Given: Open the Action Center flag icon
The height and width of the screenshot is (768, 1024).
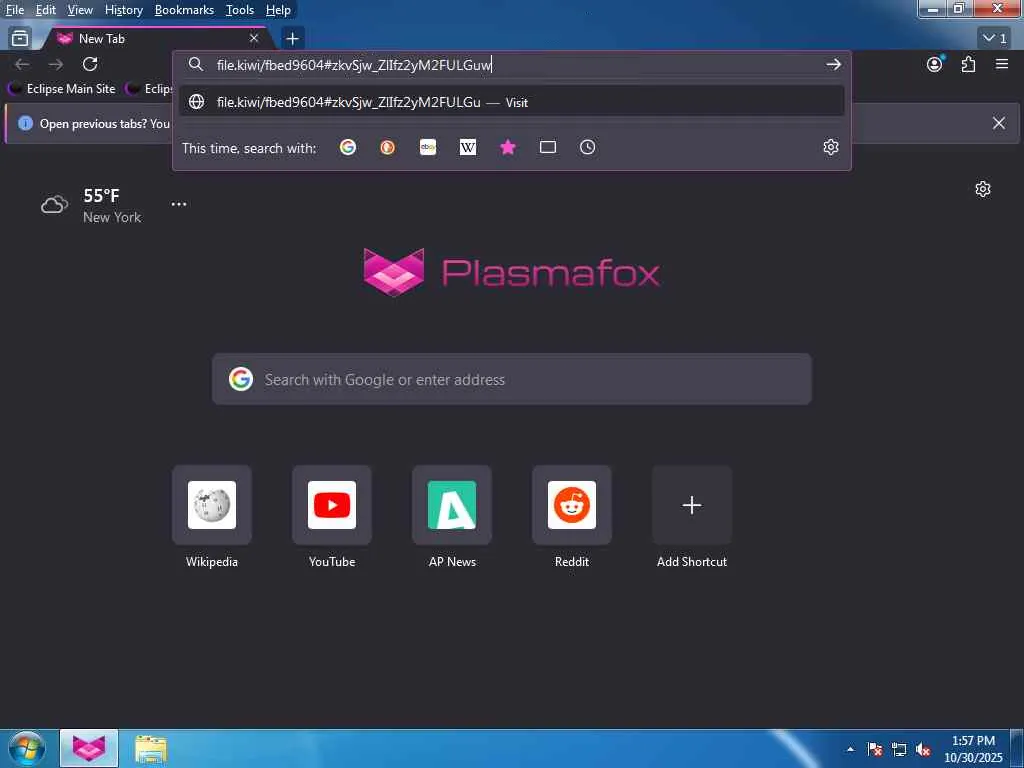Looking at the screenshot, I should [x=875, y=750].
